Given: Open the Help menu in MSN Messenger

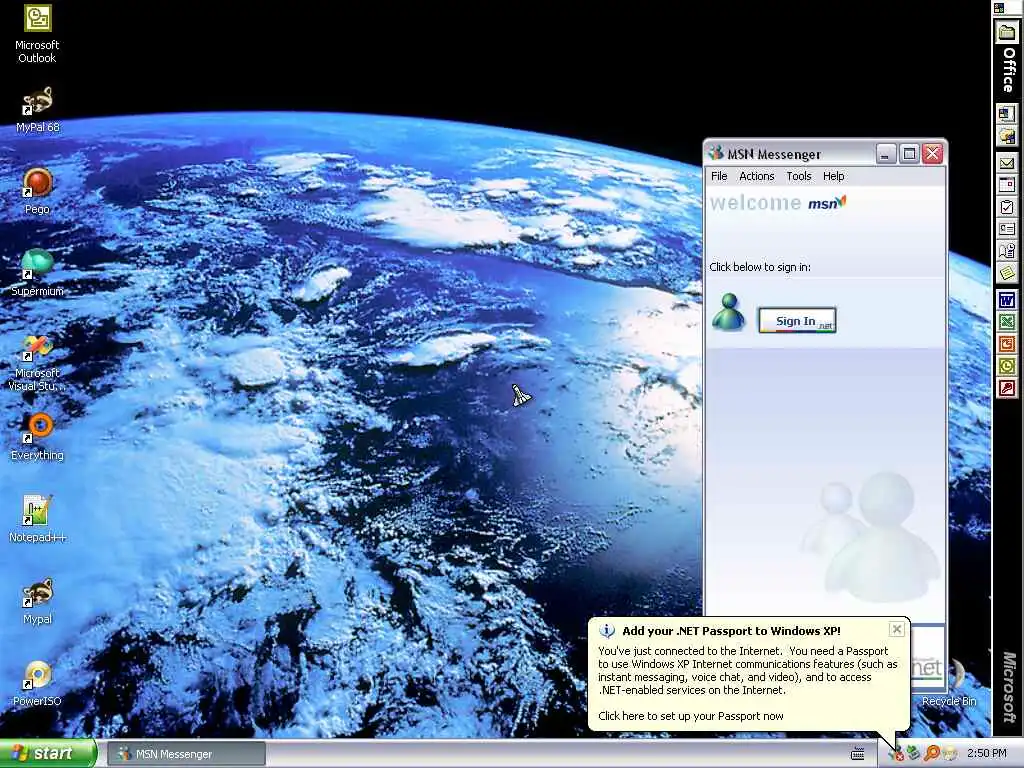Looking at the screenshot, I should (833, 176).
